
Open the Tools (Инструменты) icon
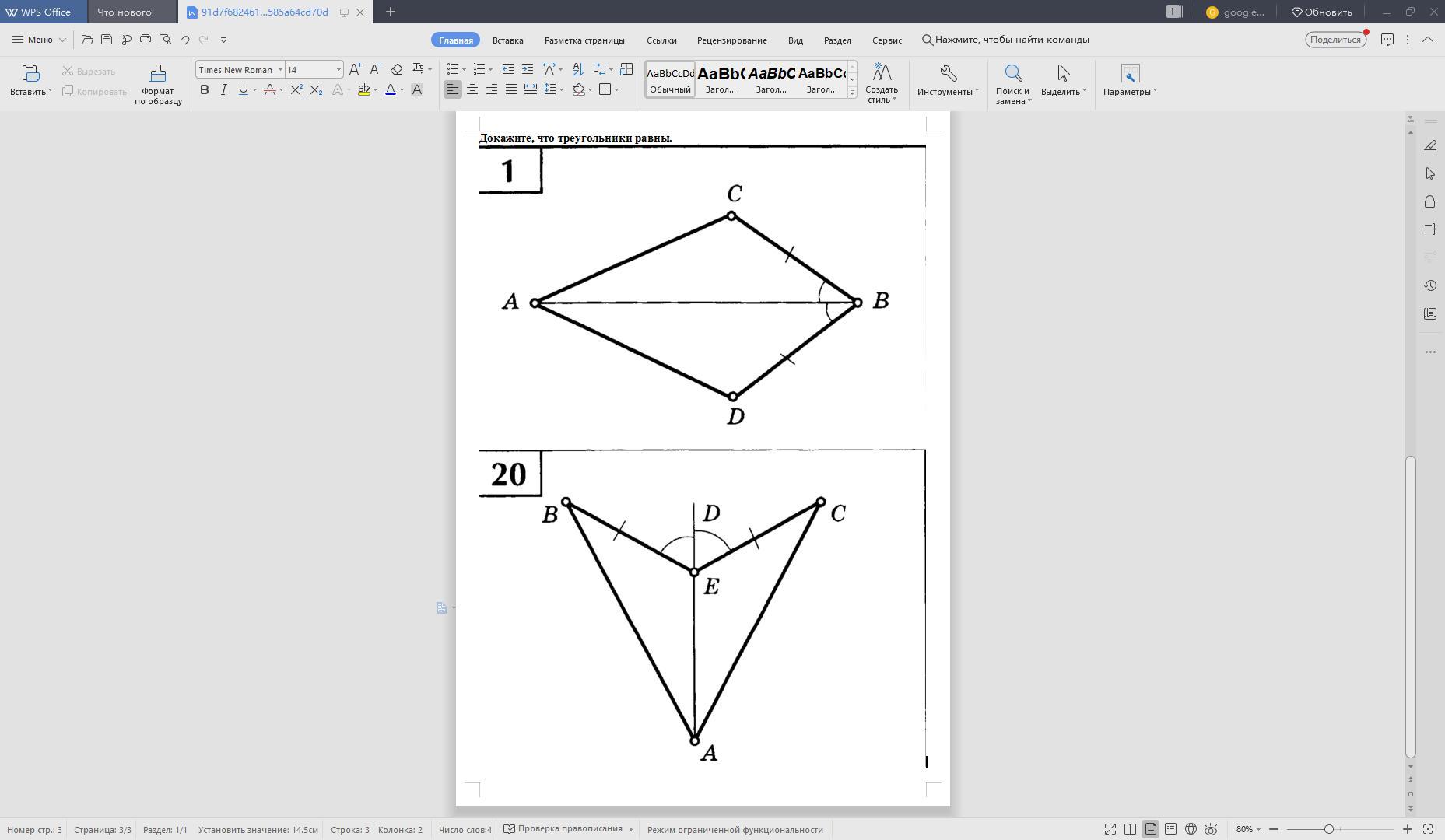[x=948, y=73]
